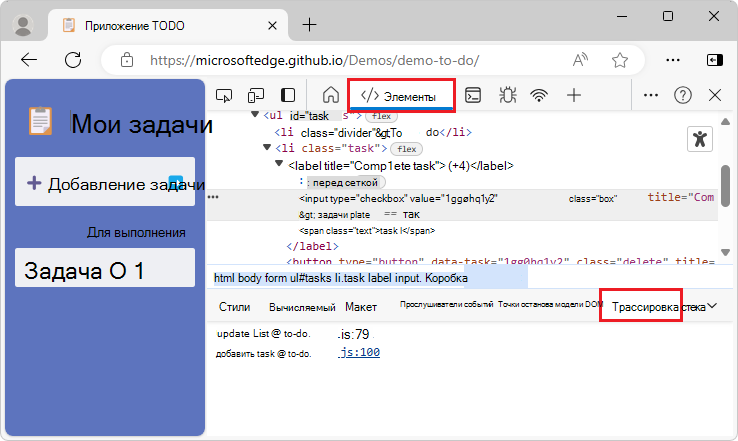Click the Read aloud icon

(580, 60)
